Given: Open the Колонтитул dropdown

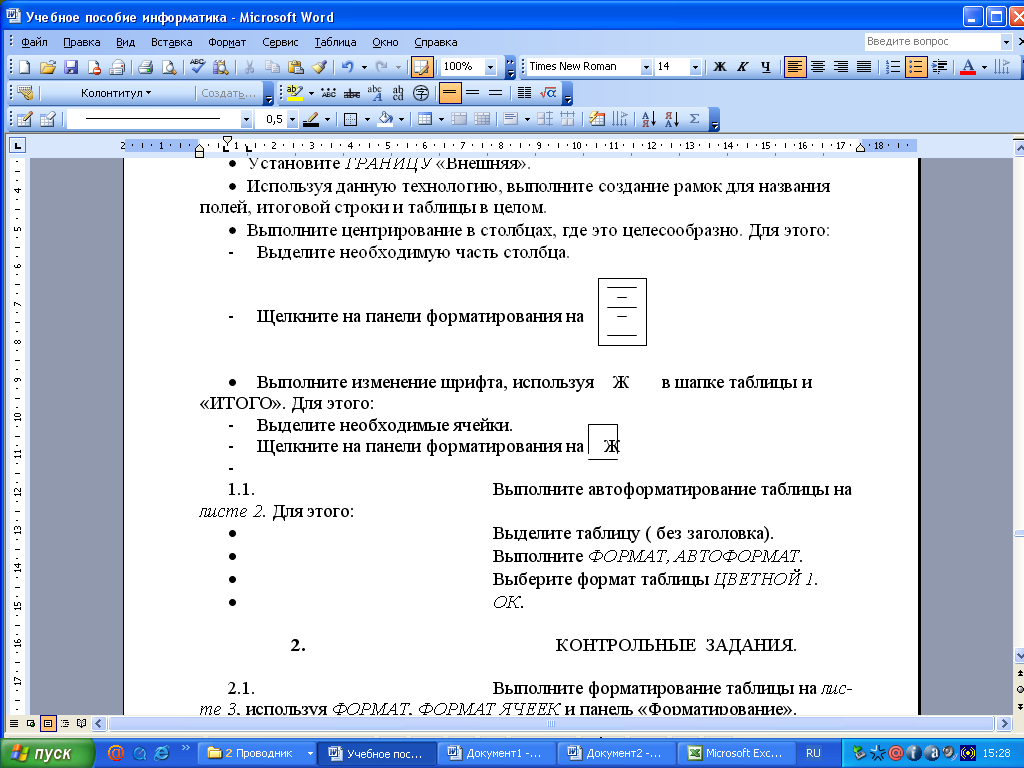Looking at the screenshot, I should [116, 93].
